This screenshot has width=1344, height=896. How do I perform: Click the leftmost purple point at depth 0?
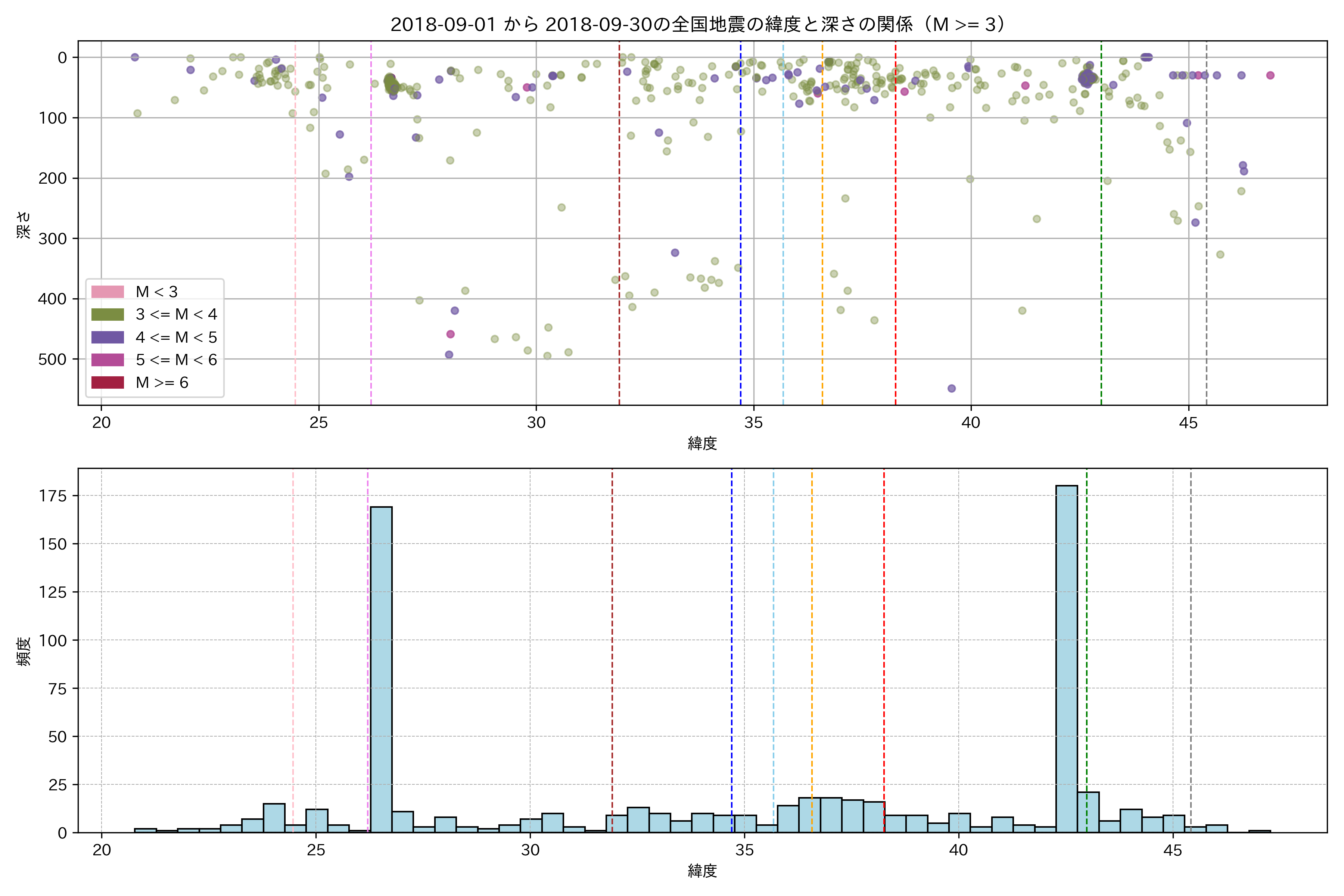pos(135,57)
